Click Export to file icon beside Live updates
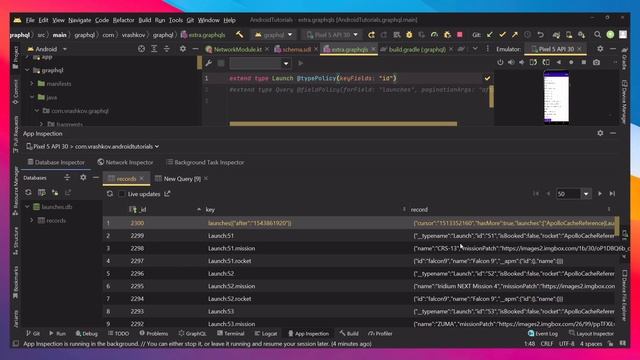Image resolution: width=640 pixels, height=360 pixels. point(167,194)
